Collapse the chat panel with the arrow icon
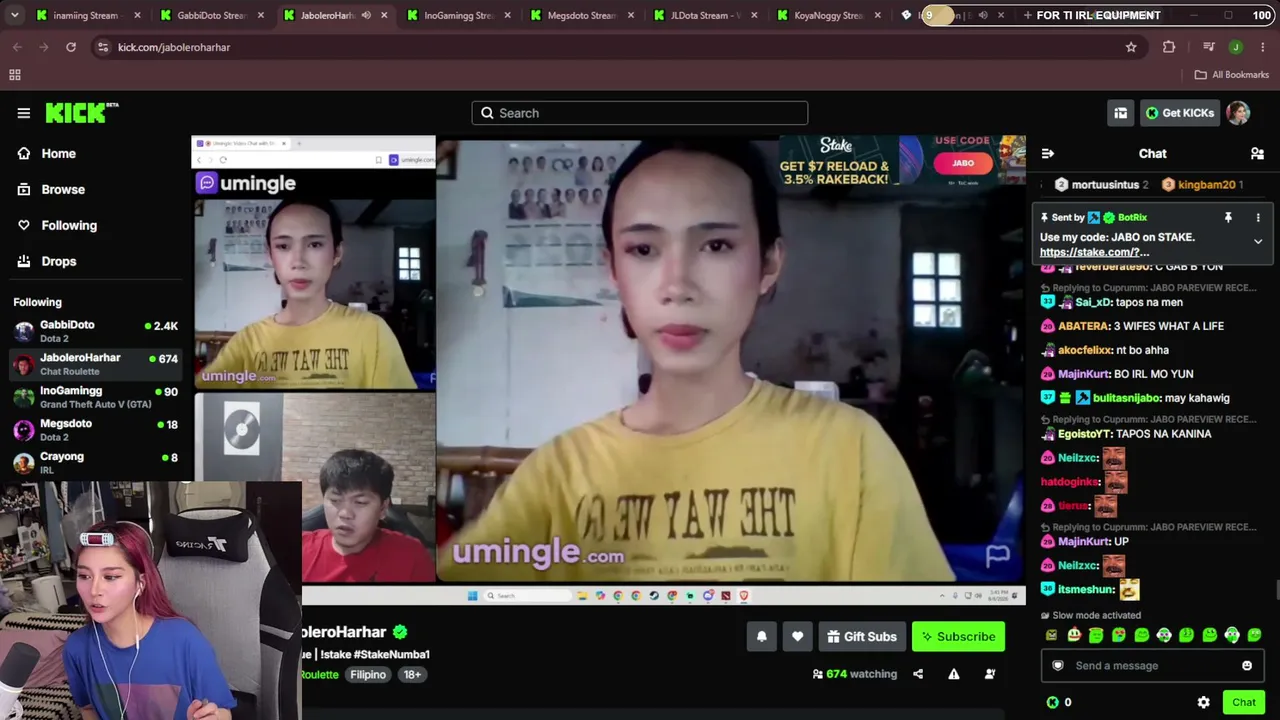Image resolution: width=1280 pixels, height=720 pixels. [x=1047, y=153]
